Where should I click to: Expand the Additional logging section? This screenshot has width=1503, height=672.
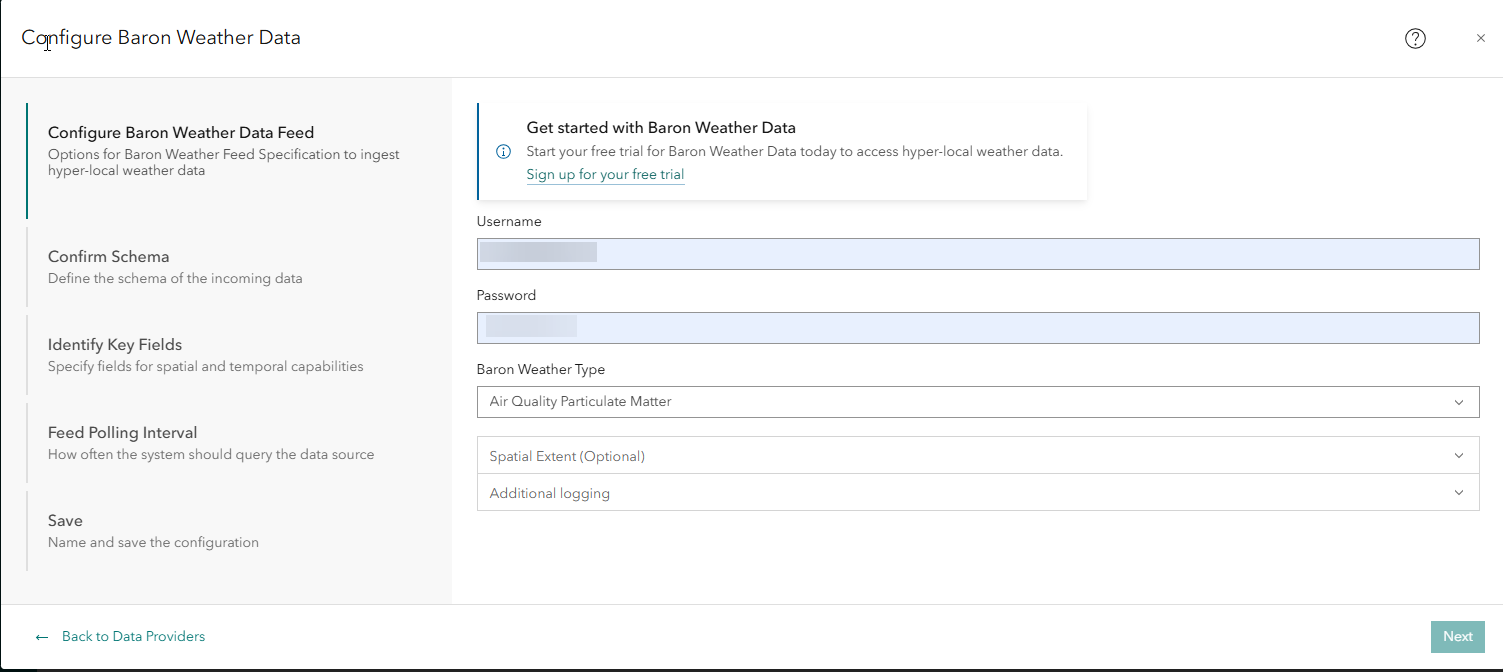pos(977,493)
